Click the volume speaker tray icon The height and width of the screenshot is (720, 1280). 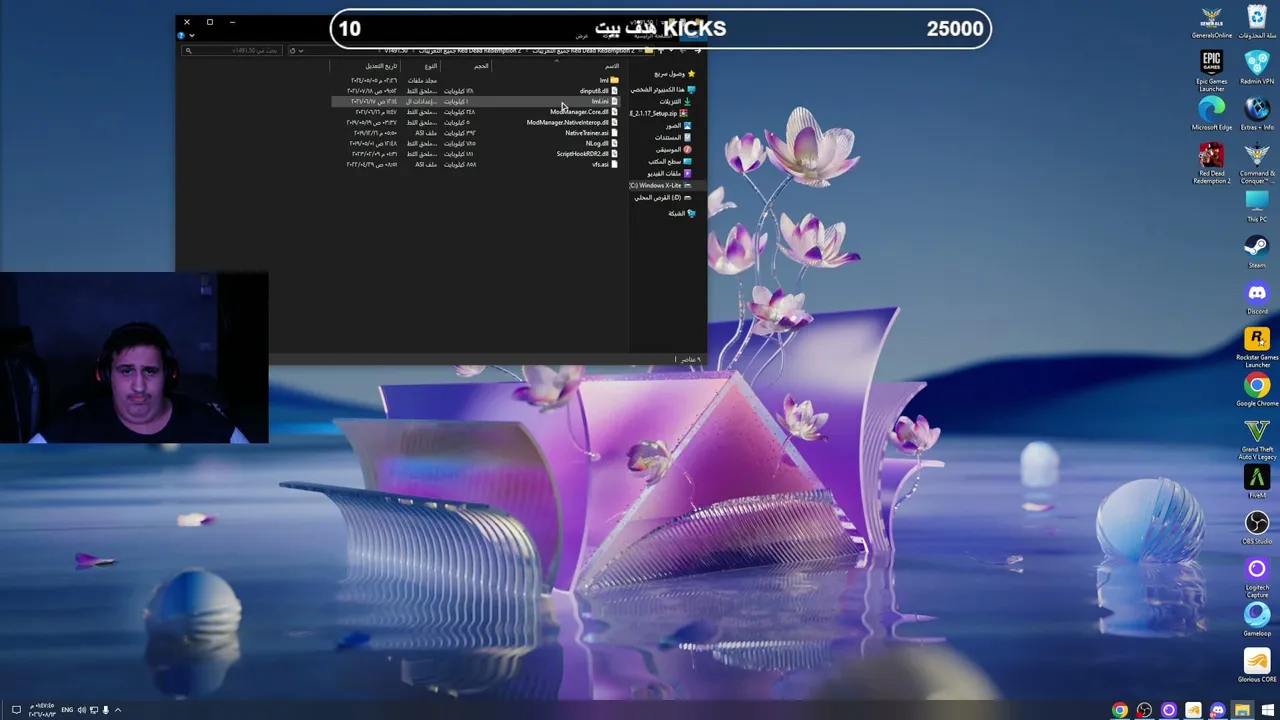click(82, 710)
